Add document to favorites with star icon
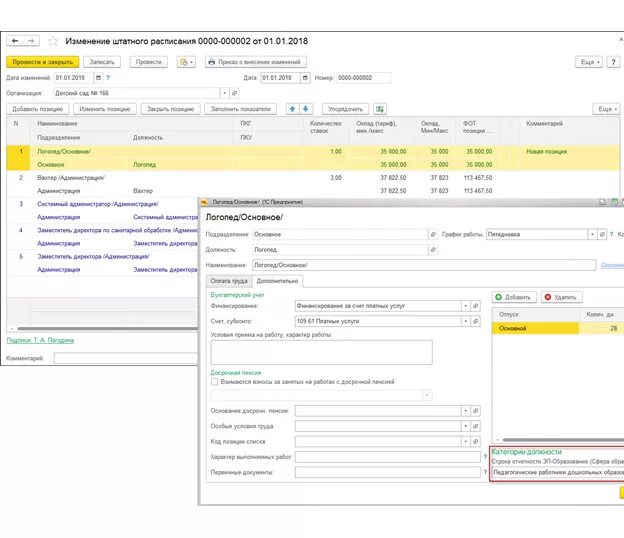Image resolution: width=624 pixels, height=538 pixels. tap(53, 41)
